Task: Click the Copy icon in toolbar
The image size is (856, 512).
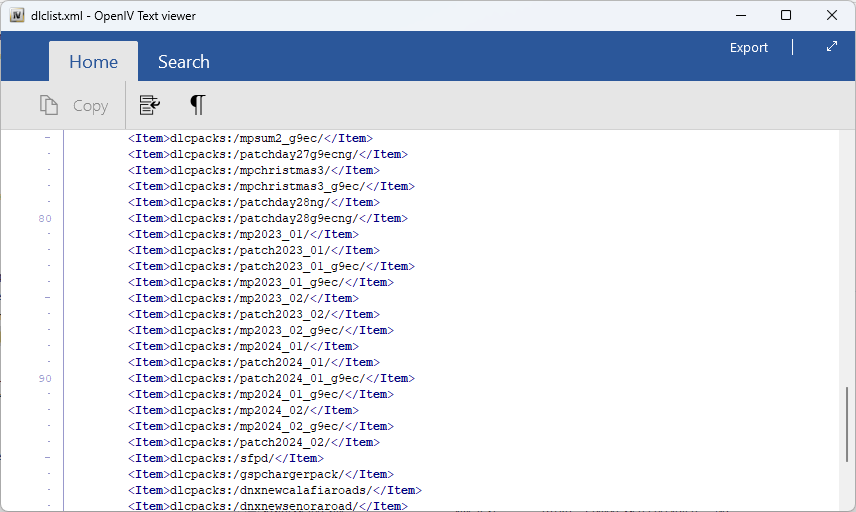Action: 74,105
